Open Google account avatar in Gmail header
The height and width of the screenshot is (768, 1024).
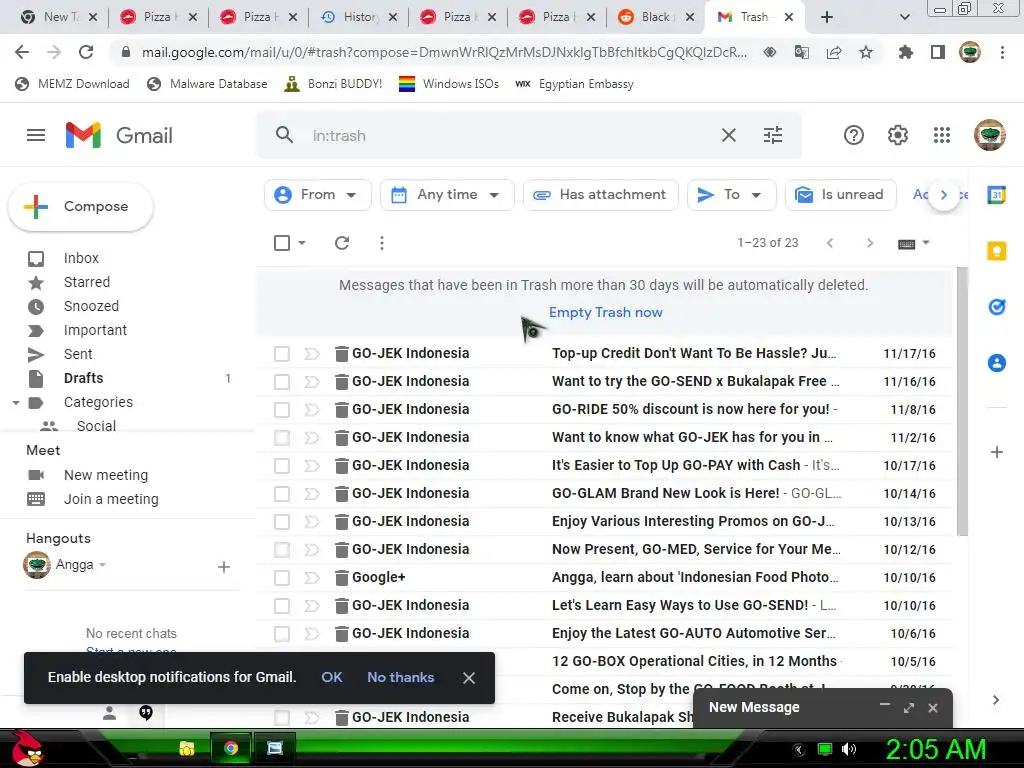[989, 135]
